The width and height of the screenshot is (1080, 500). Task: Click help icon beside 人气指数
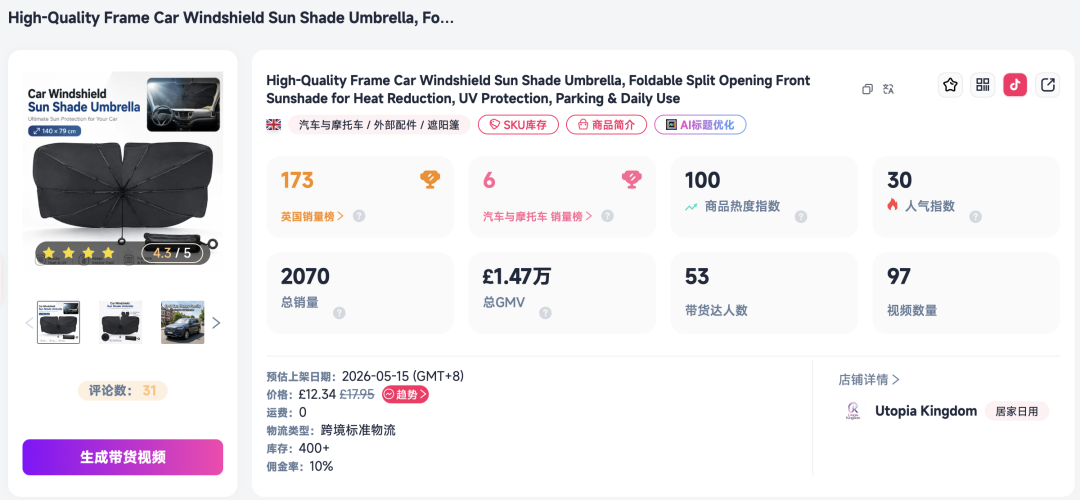pos(975,216)
